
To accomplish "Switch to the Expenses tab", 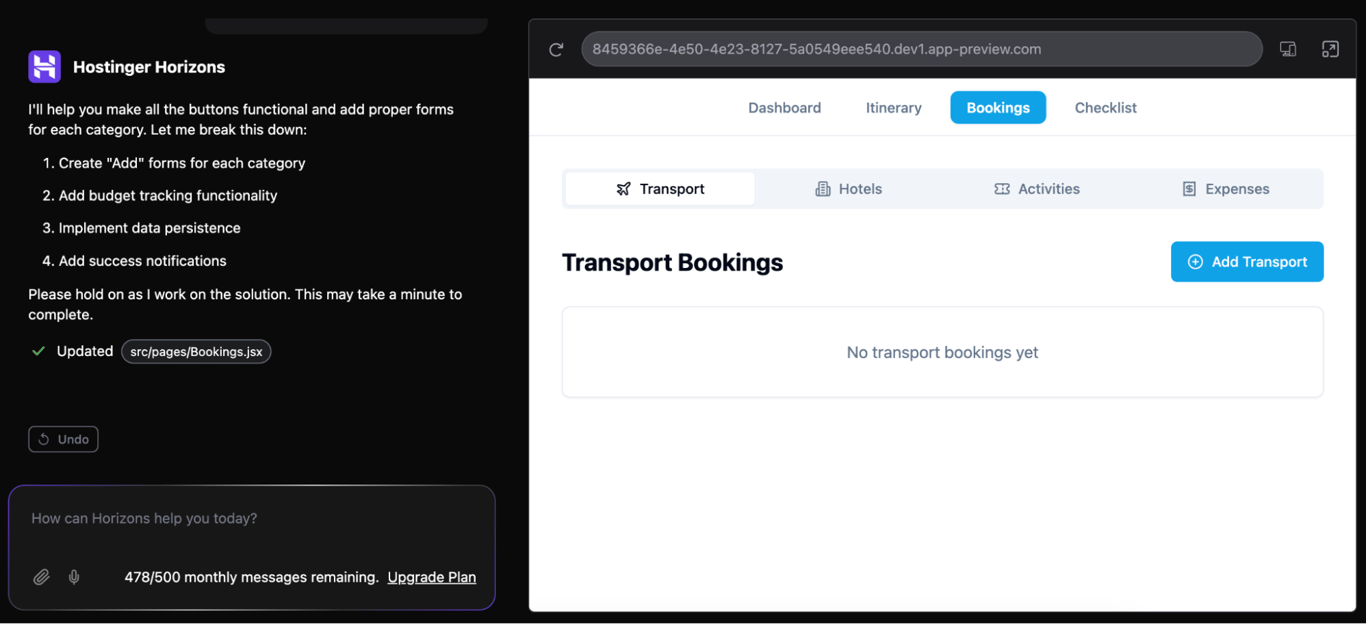I will (1226, 188).
